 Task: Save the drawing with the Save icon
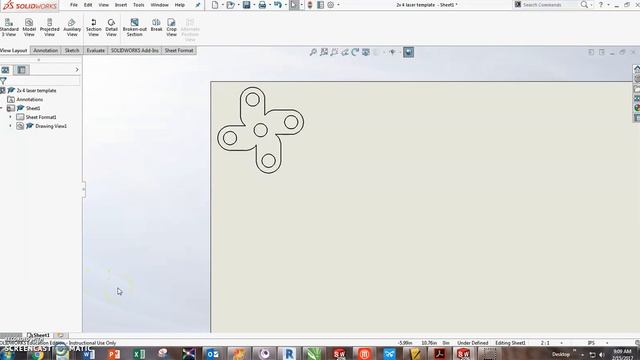coord(246,5)
